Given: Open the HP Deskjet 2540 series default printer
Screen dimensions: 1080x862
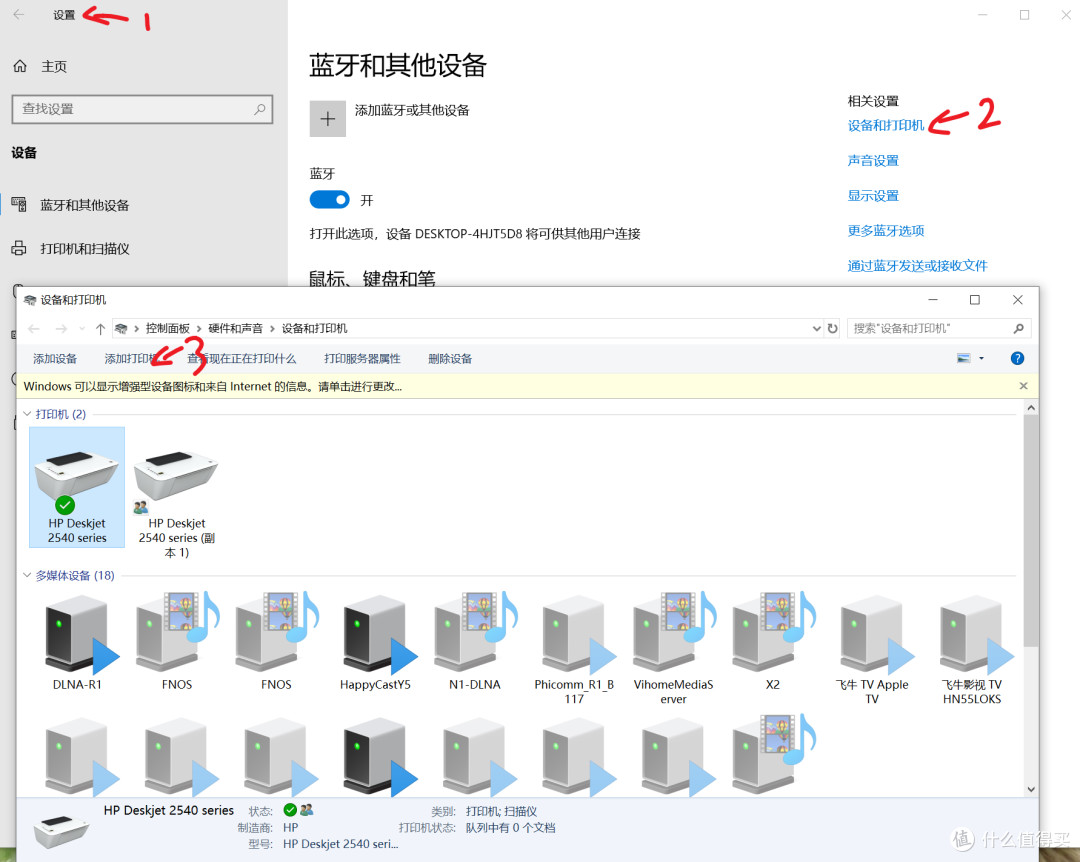Looking at the screenshot, I should 77,487.
